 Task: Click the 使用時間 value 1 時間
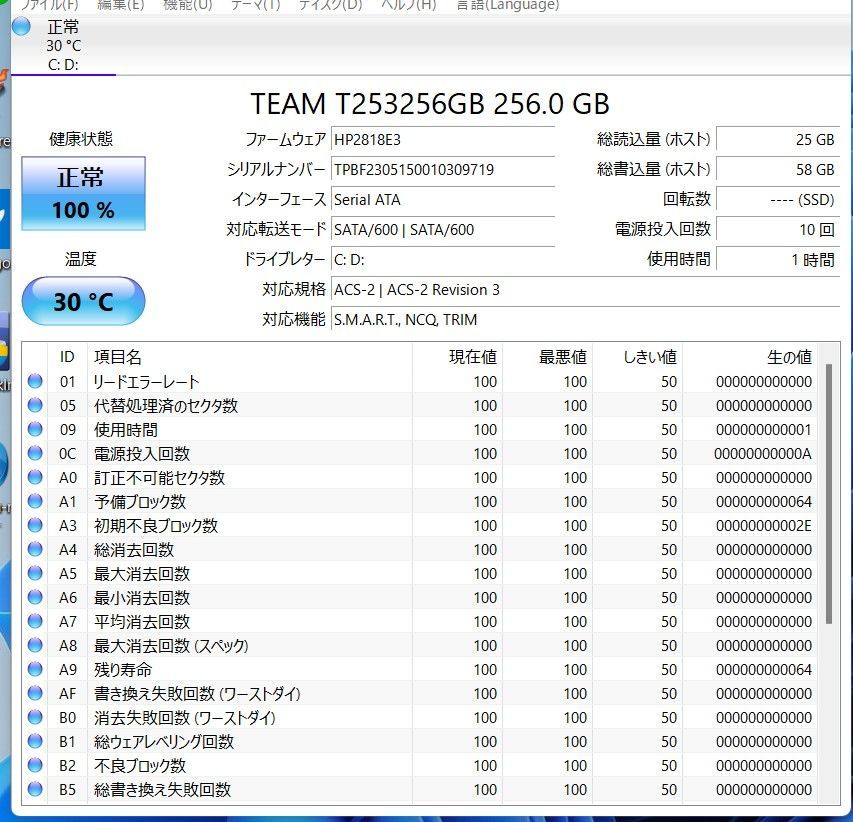[778, 259]
